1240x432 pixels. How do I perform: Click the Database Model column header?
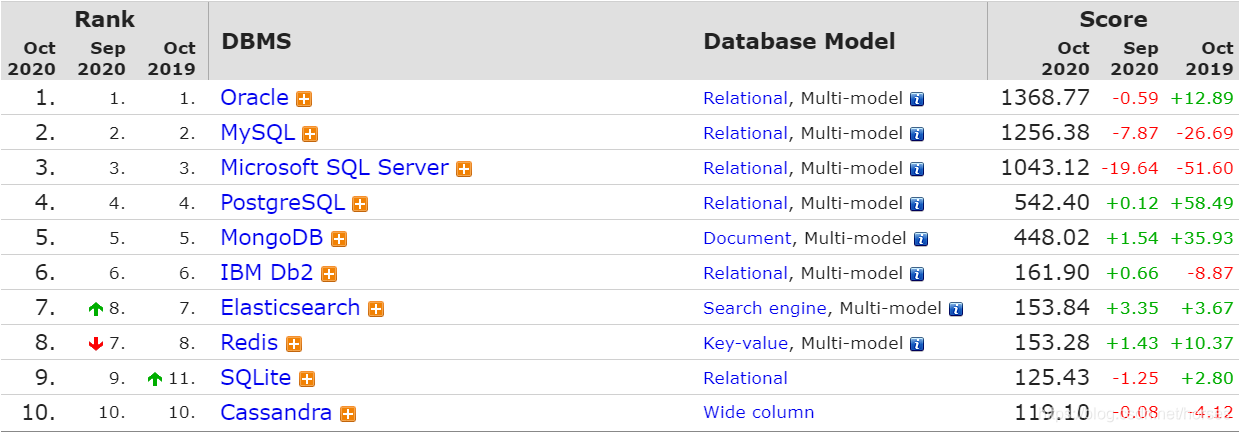[800, 41]
